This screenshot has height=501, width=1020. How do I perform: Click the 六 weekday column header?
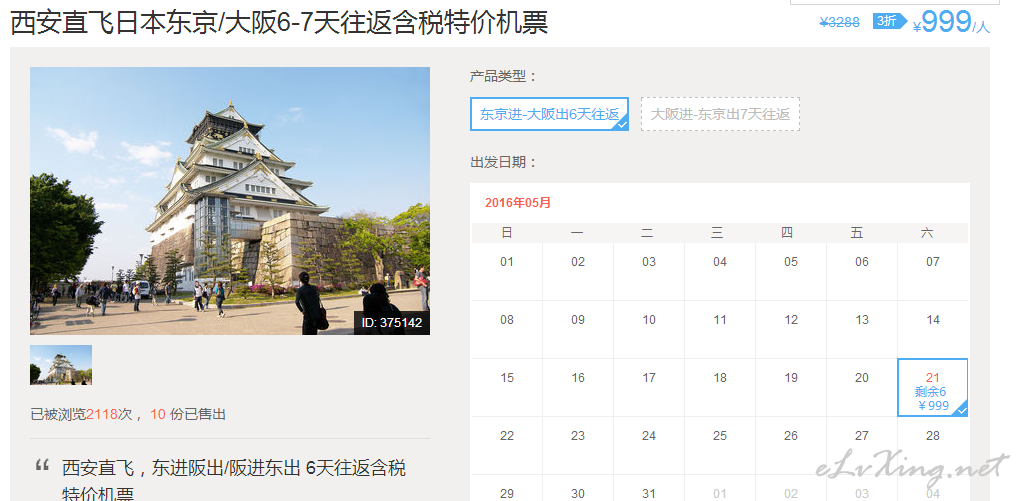[x=927, y=233]
